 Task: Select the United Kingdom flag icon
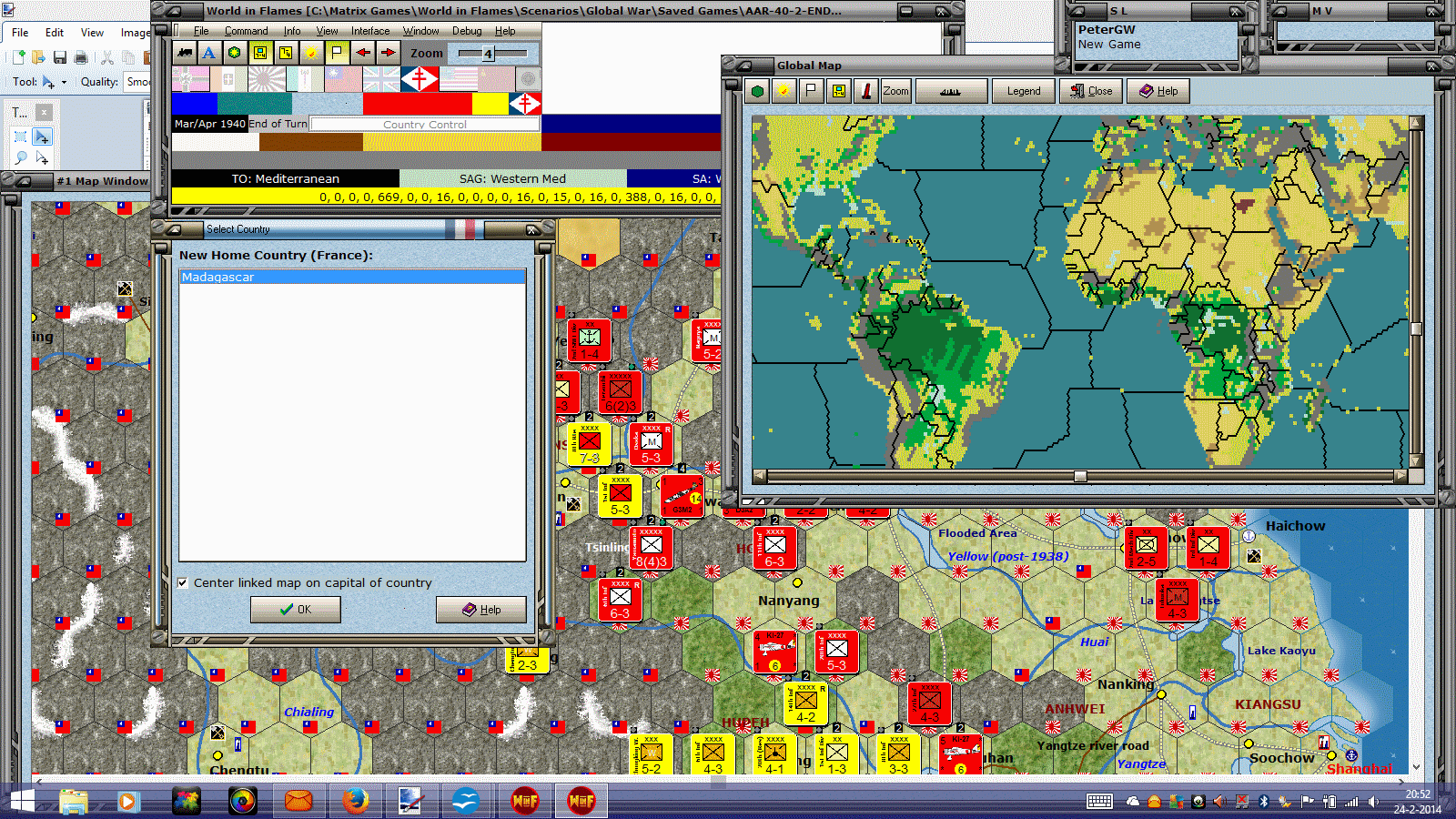click(381, 79)
